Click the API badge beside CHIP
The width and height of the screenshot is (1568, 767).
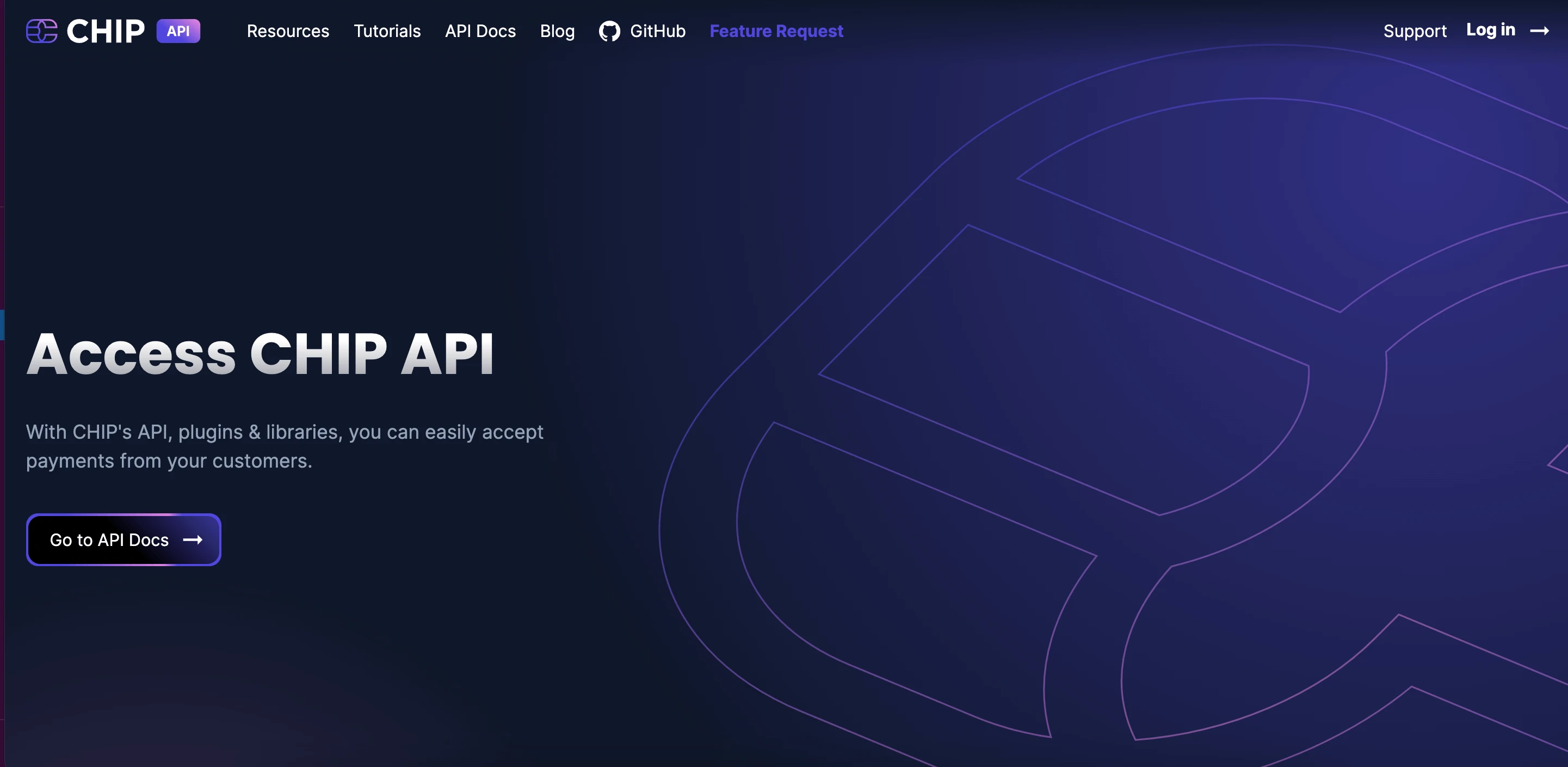[178, 31]
